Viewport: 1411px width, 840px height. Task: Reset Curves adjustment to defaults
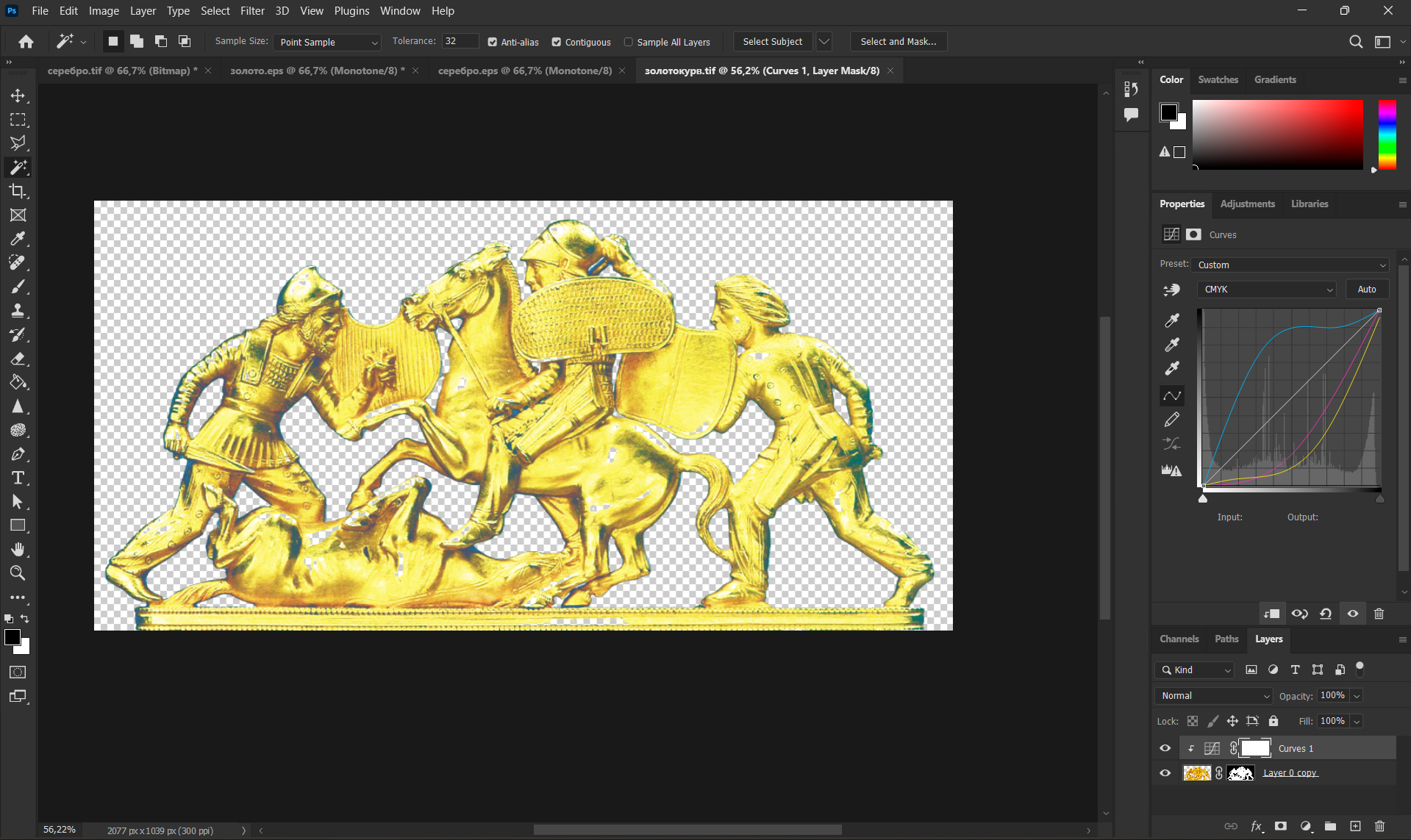click(1326, 614)
